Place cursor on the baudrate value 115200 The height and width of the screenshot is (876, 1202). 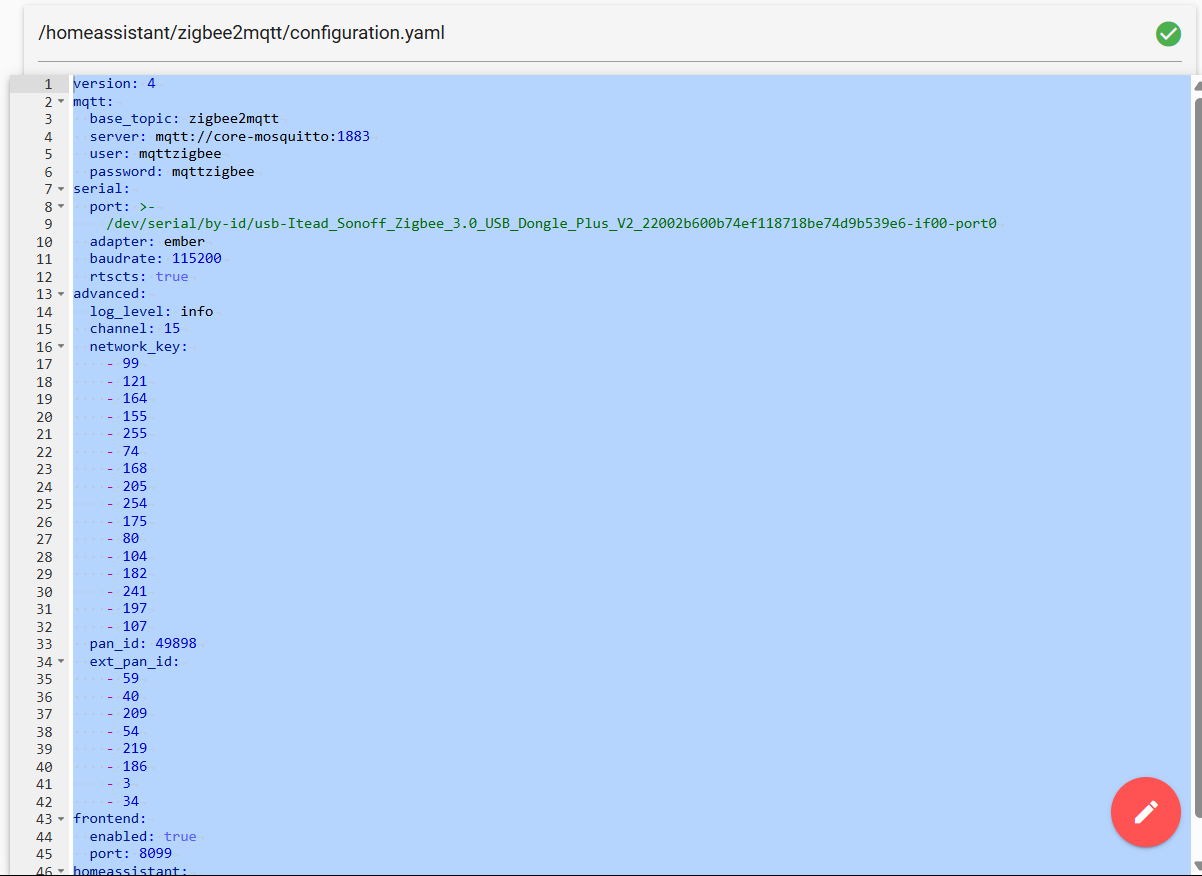(196, 259)
